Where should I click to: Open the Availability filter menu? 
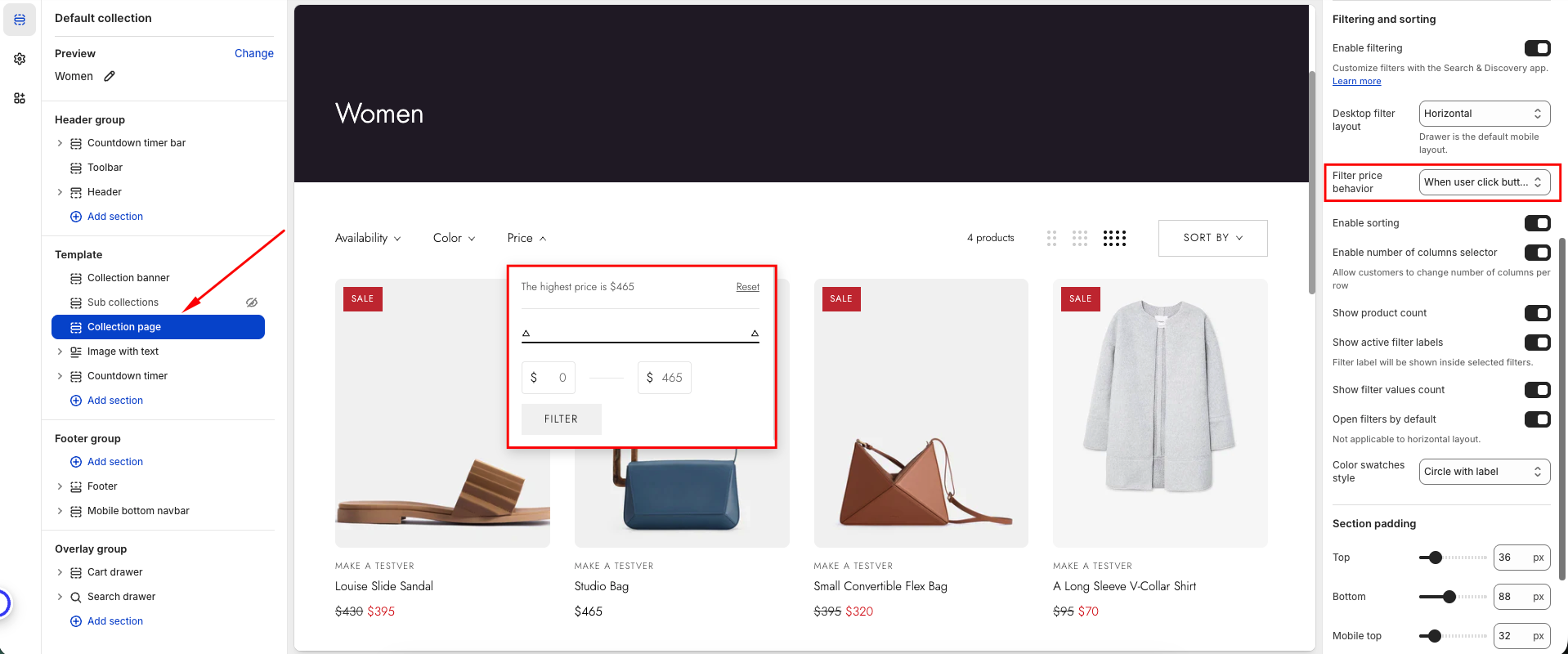tap(368, 238)
